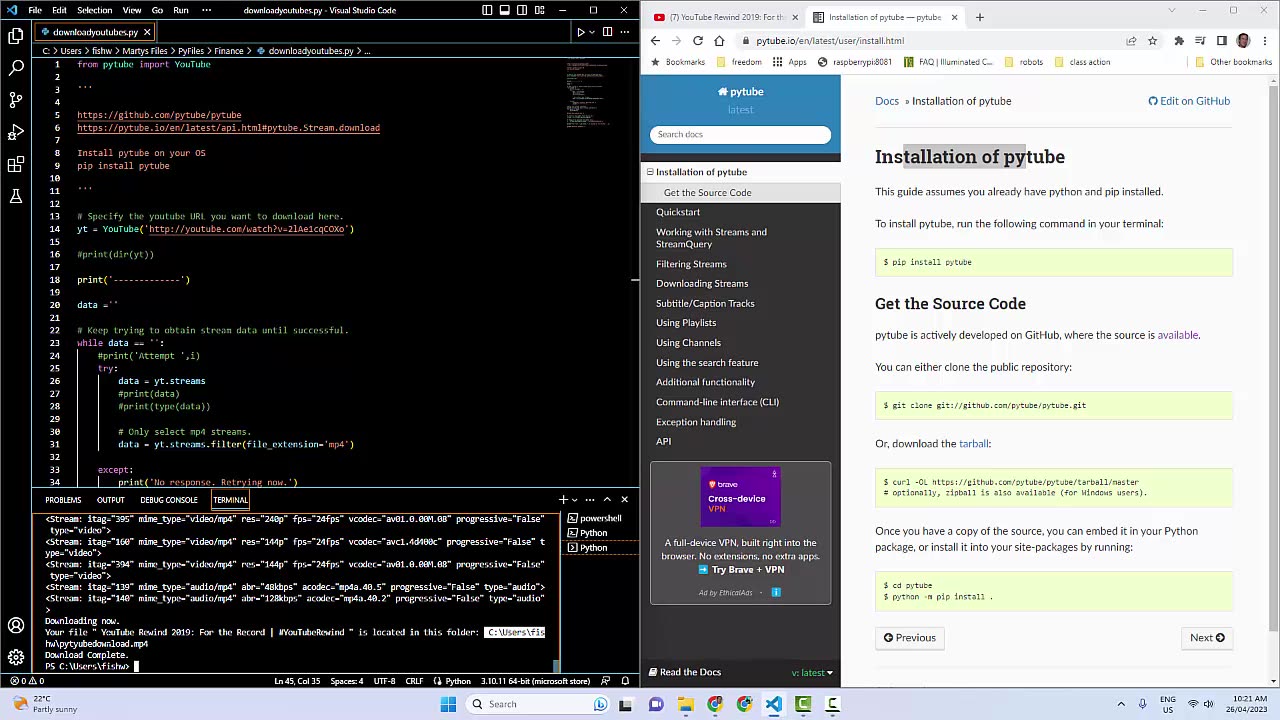The height and width of the screenshot is (720, 1280).
Task: Open the Go menu
Action: click(x=157, y=10)
